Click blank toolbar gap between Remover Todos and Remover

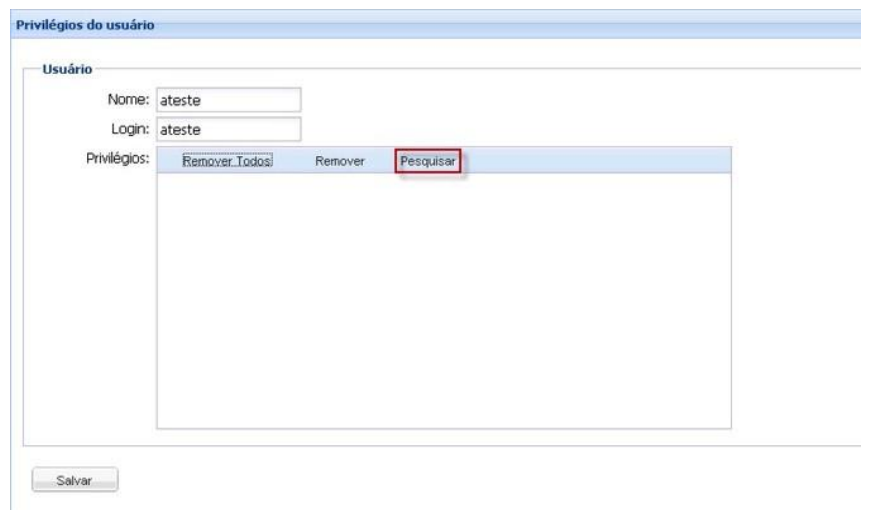pyautogui.click(x=293, y=161)
